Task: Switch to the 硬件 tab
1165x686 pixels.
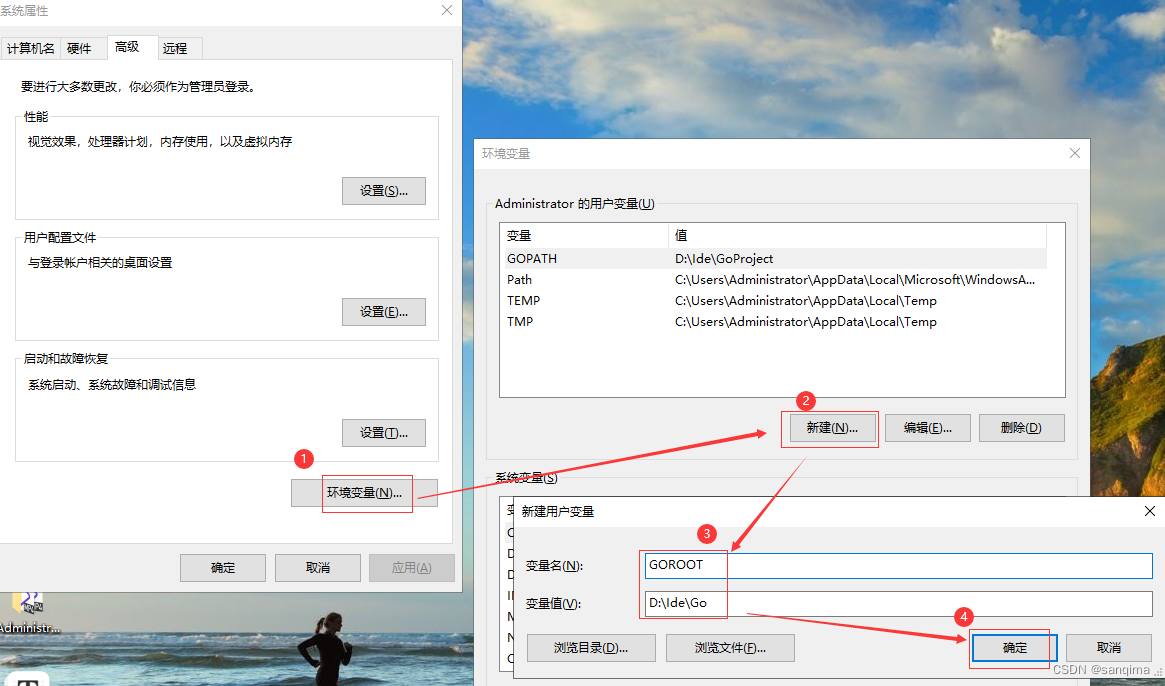Action: (x=79, y=48)
